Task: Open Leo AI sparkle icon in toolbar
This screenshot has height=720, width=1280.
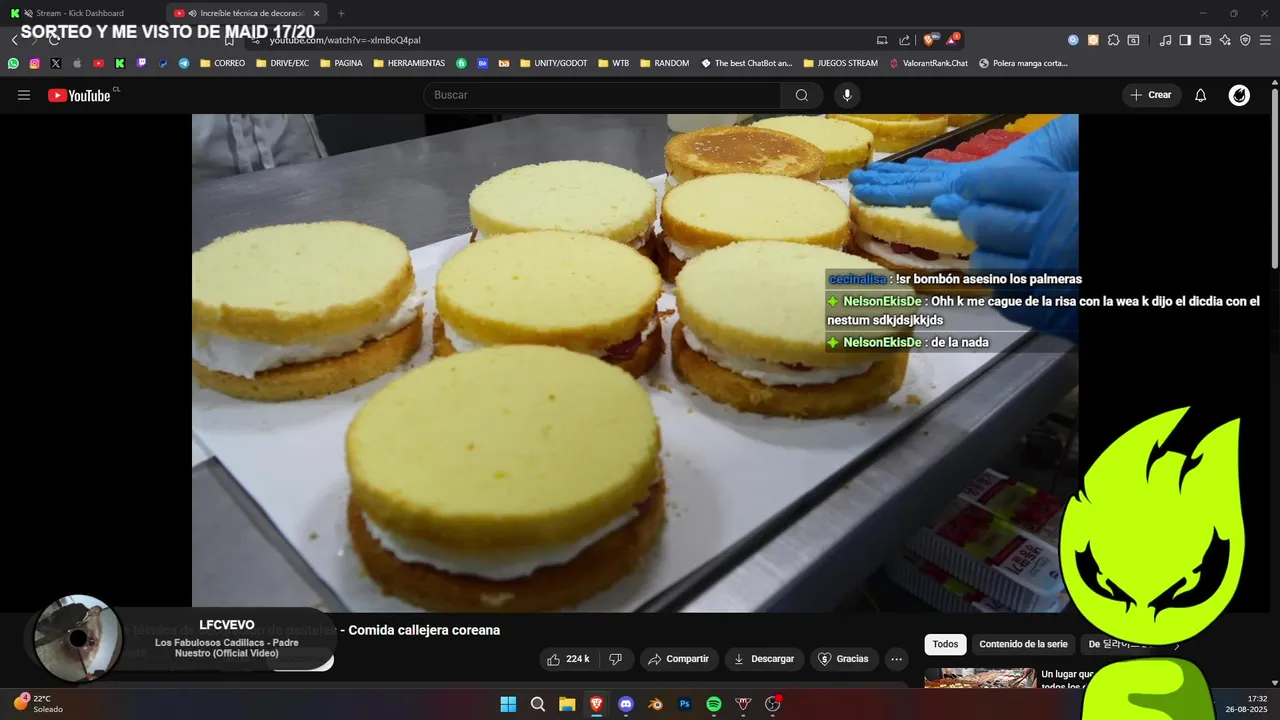Action: pyautogui.click(x=1225, y=40)
